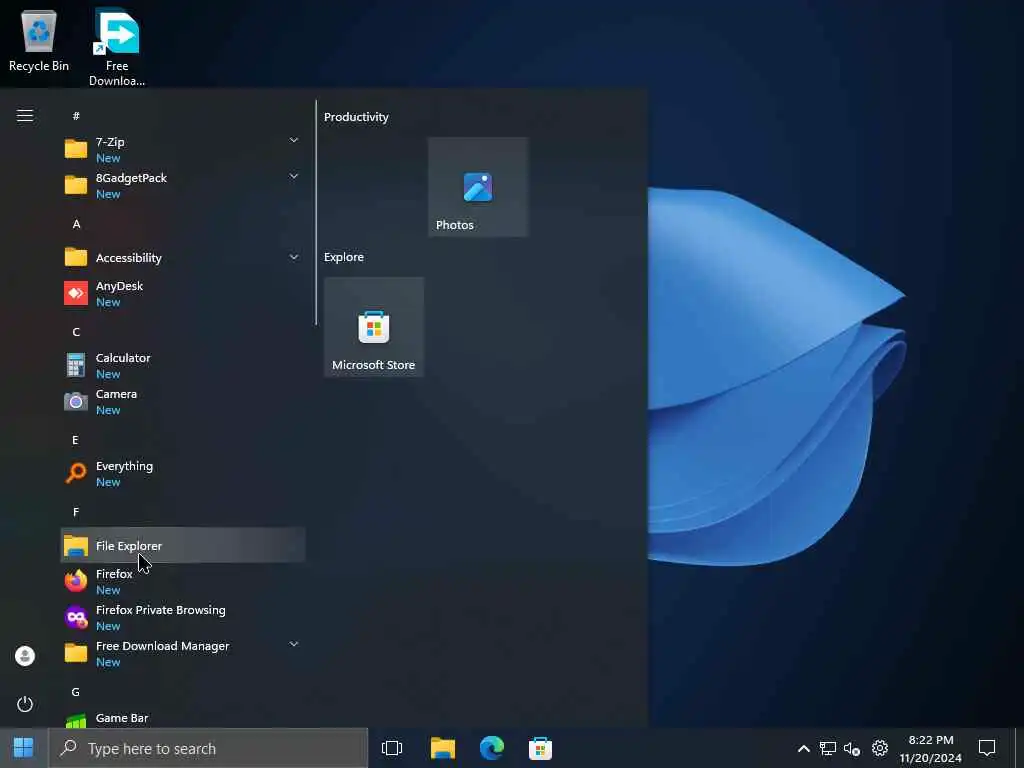Open the clock and date flyout
This screenshot has width=1024, height=768.
tap(931, 748)
